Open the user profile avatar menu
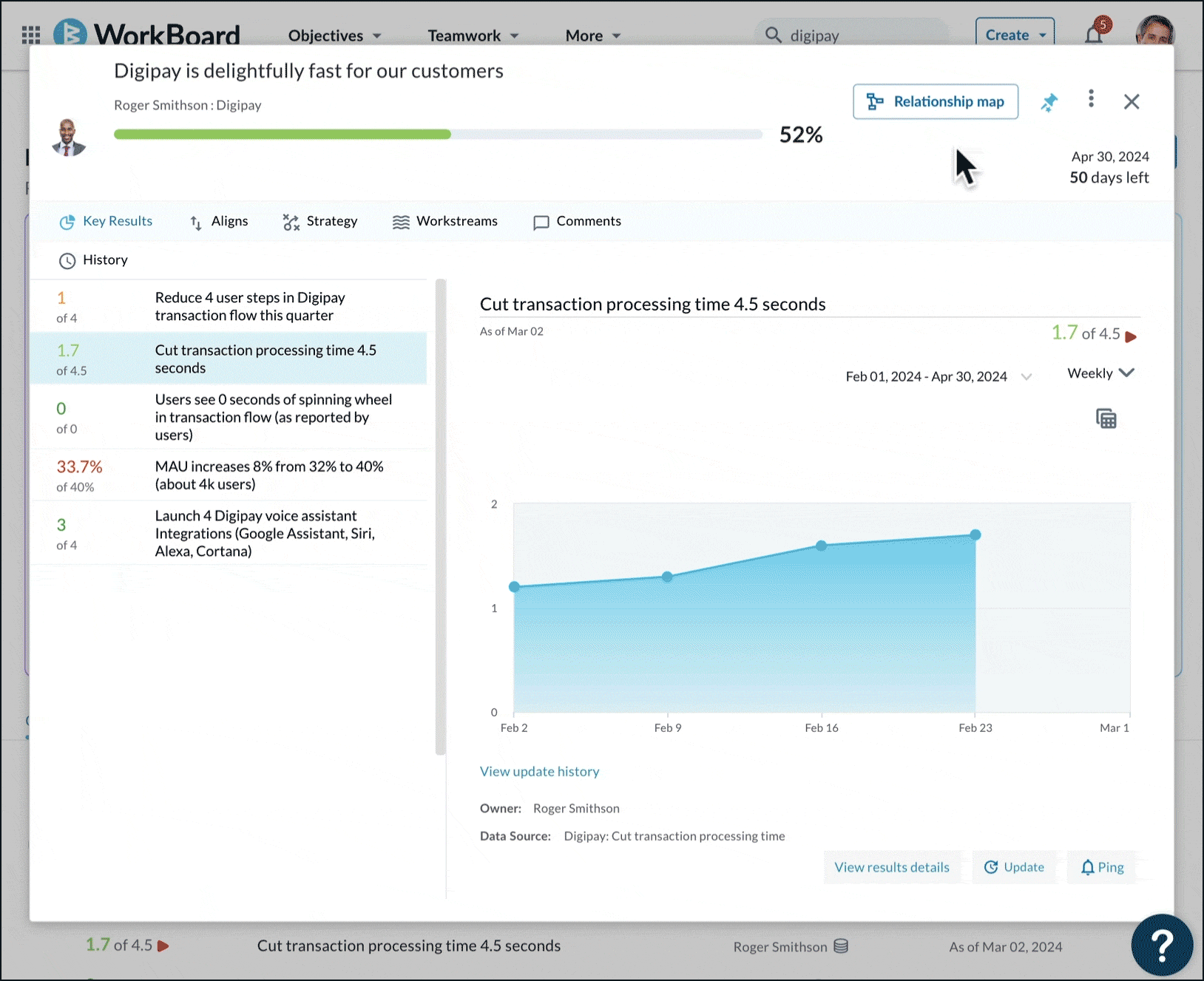 (x=1154, y=33)
